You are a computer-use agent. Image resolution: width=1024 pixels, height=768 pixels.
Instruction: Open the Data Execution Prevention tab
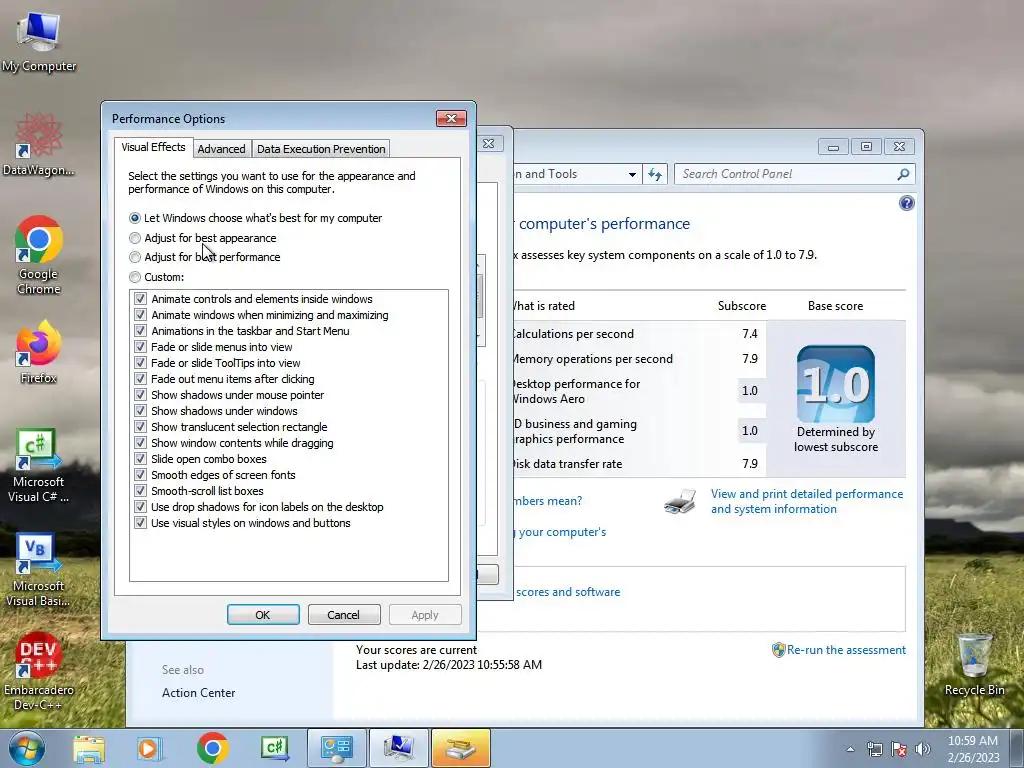click(x=321, y=149)
